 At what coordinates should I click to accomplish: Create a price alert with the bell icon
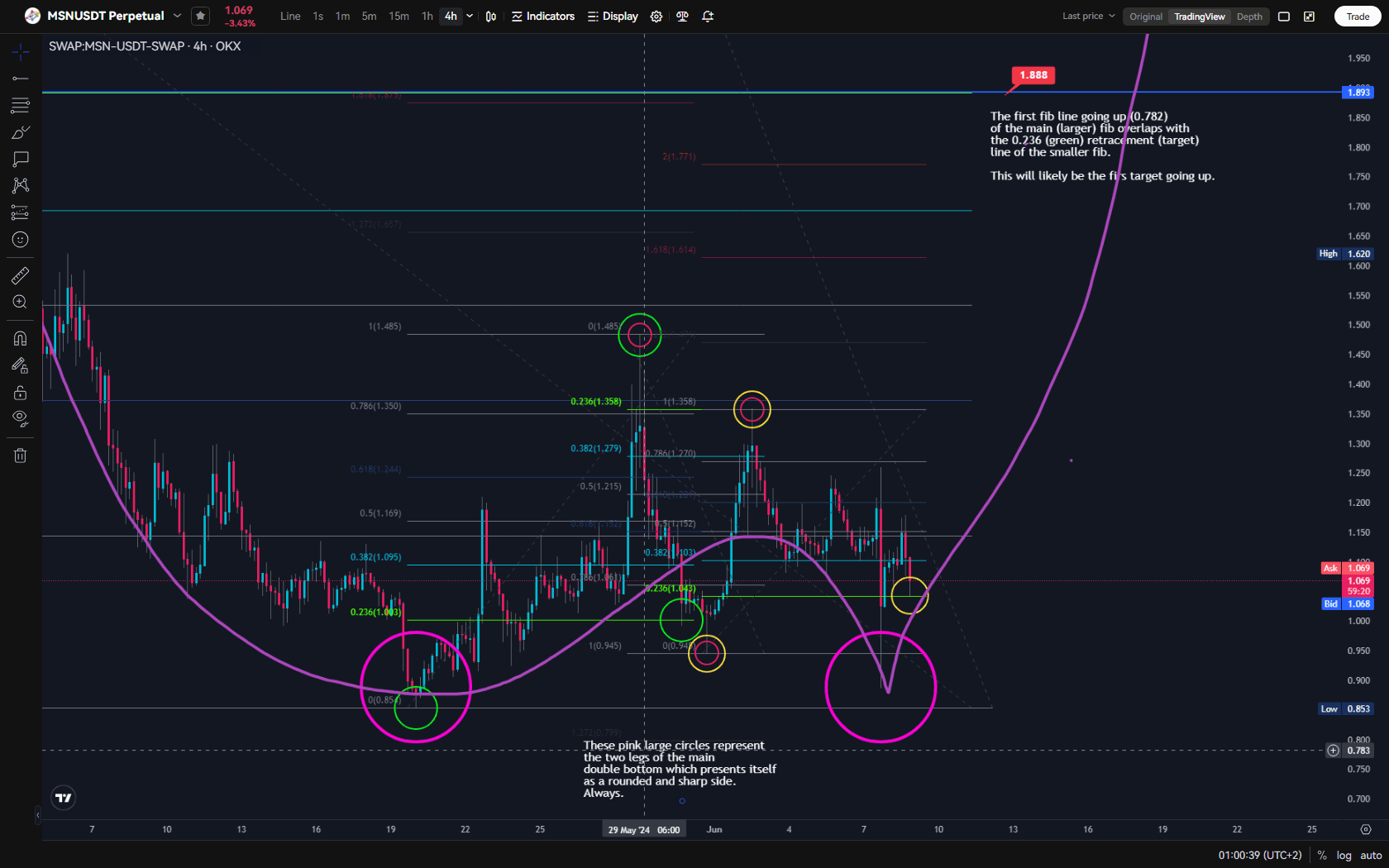click(x=708, y=17)
